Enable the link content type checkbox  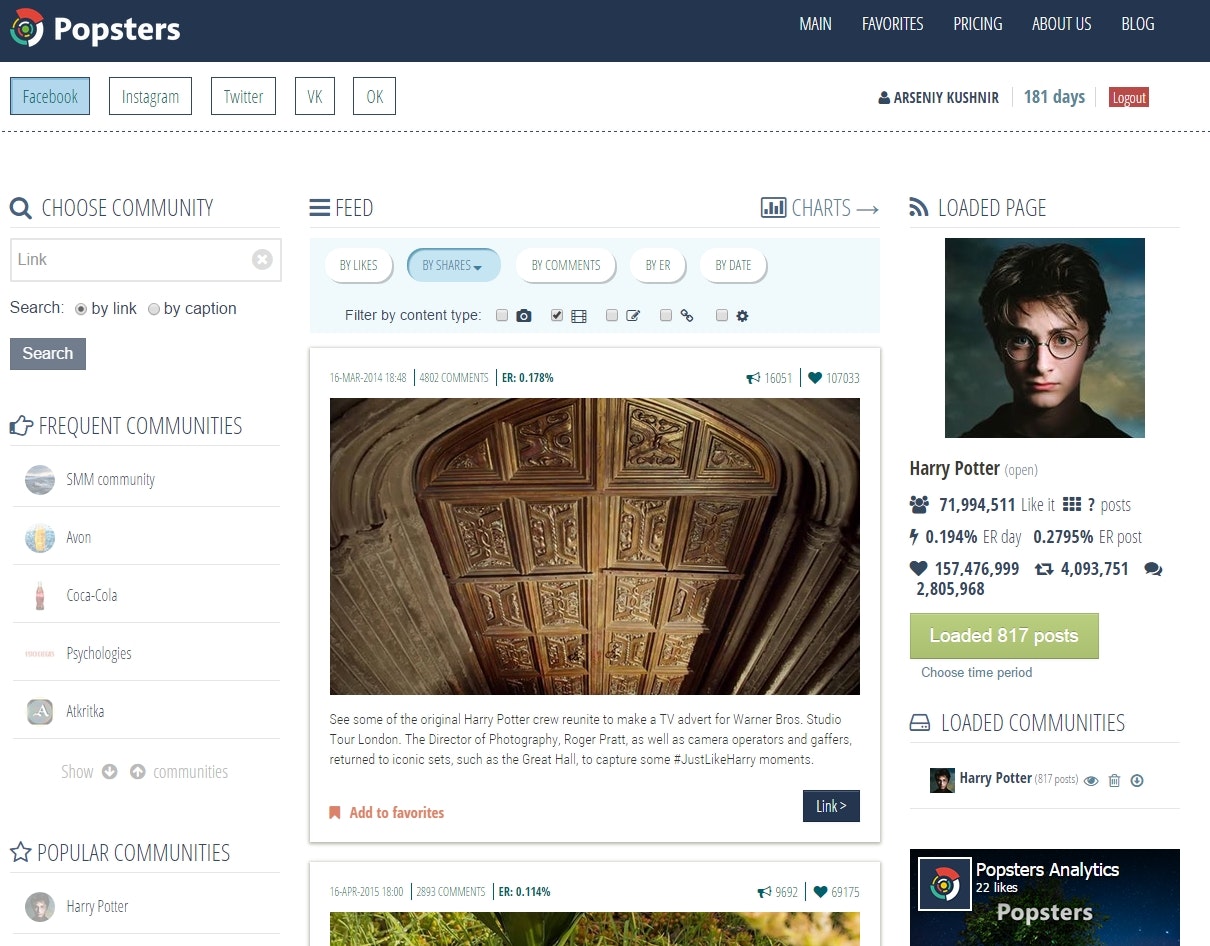[x=666, y=315]
